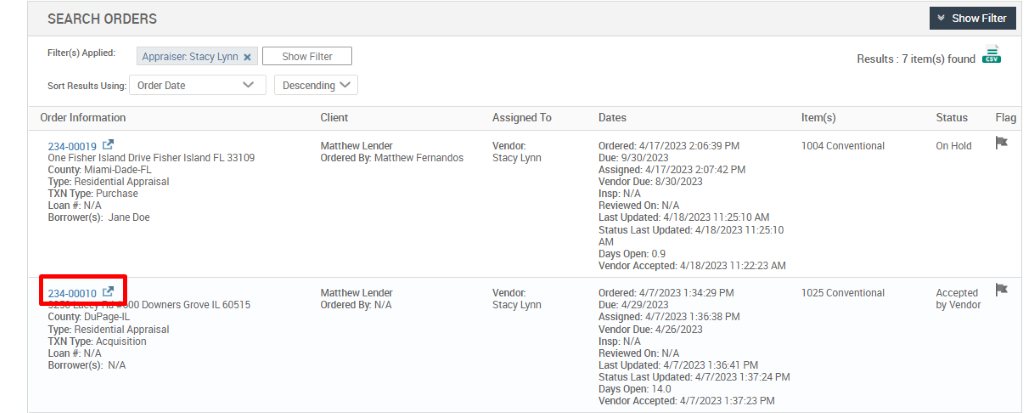1024x413 pixels.
Task: Click the Order Information column header
Action: pos(83,118)
